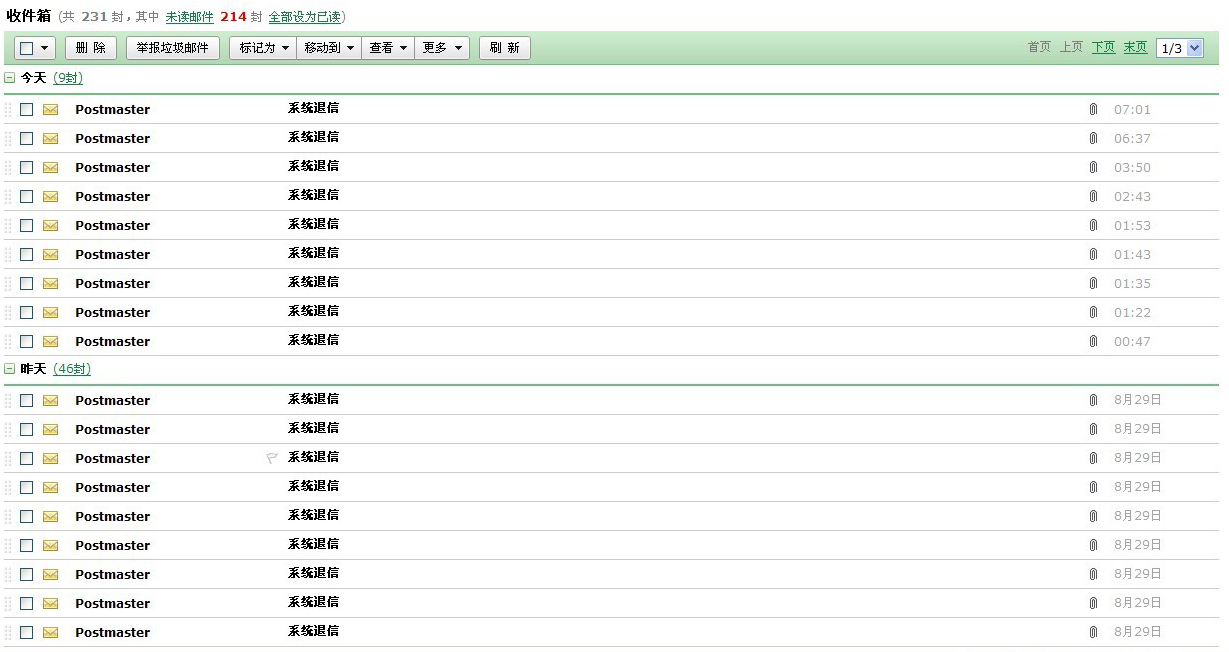Click drag handle of the 00:47 email row

[8, 342]
